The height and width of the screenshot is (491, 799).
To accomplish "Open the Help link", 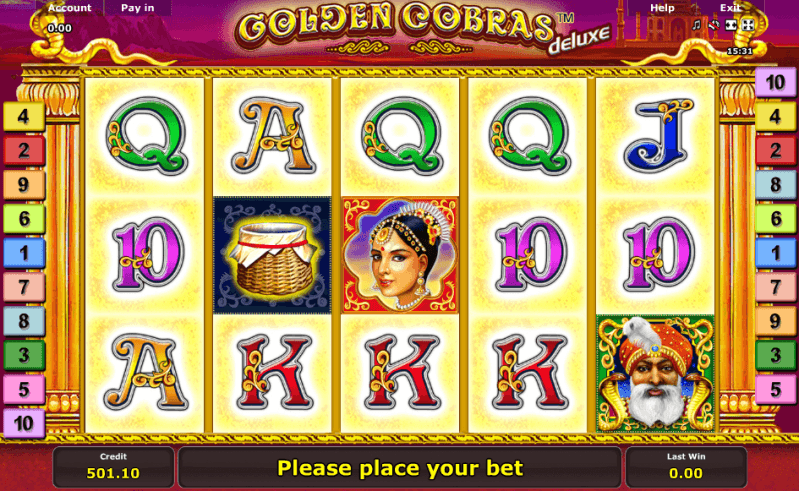I will pos(662,8).
